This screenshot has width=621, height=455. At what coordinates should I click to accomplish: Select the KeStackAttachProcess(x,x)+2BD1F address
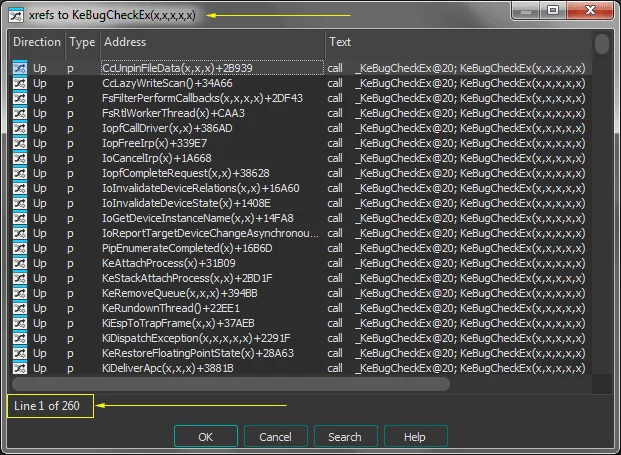pos(187,278)
